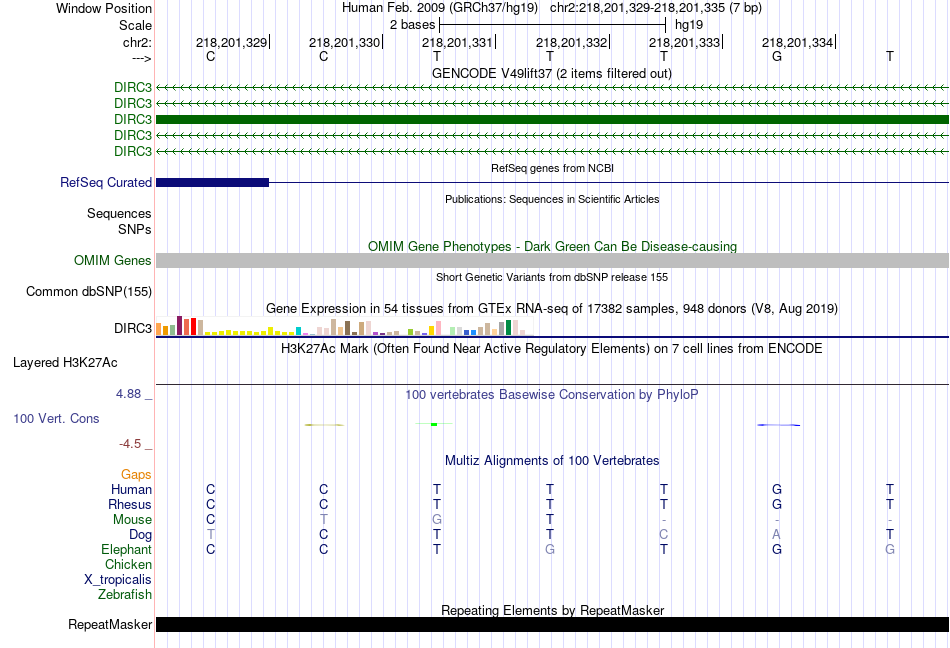Image resolution: width=950 pixels, height=648 pixels.
Task: Click the '2 bases' scale bar
Action: [553, 25]
